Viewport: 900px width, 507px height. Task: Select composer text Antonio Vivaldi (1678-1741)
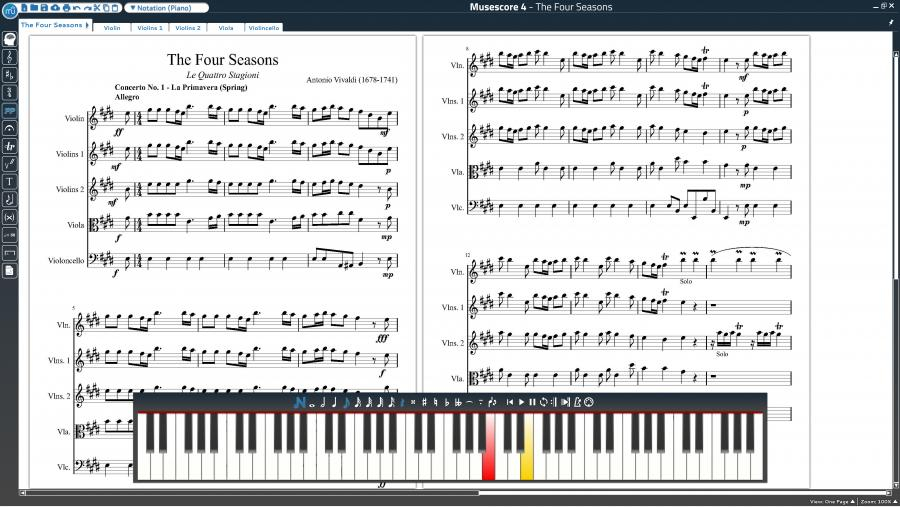tap(352, 80)
